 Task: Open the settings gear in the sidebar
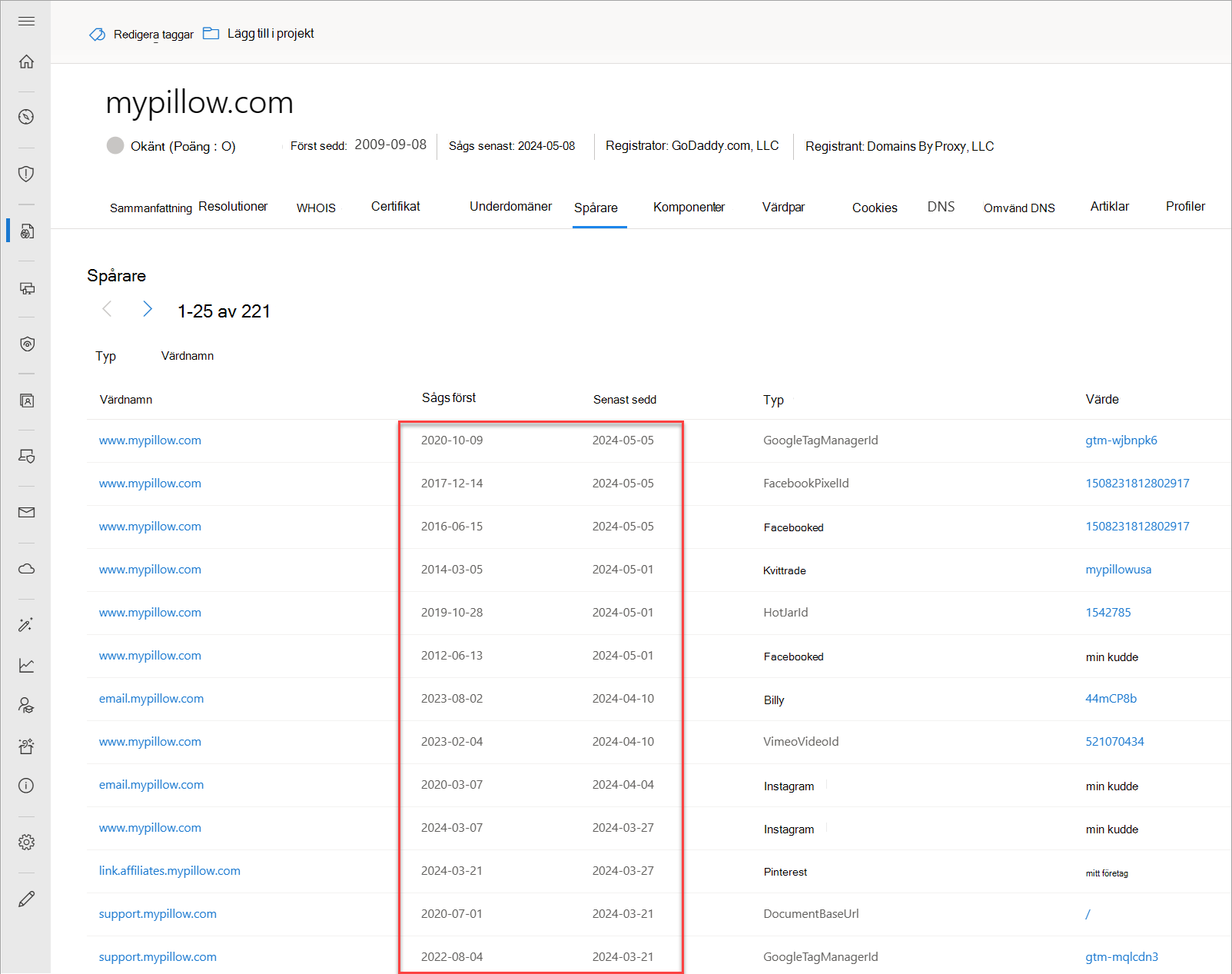pos(26,843)
